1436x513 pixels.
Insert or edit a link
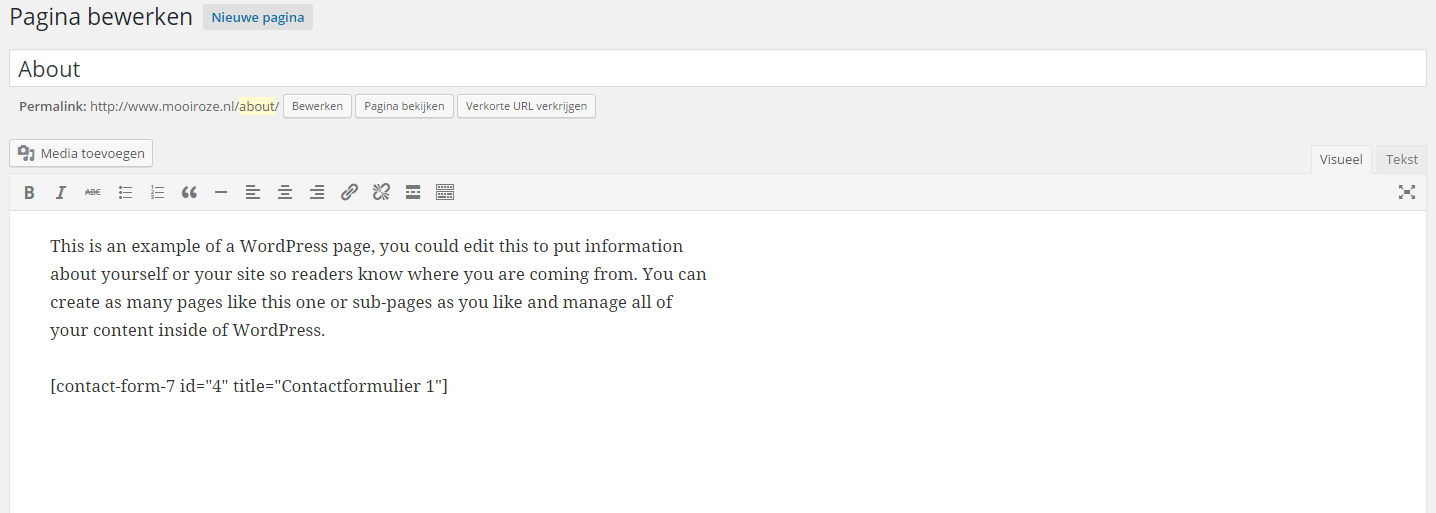click(349, 192)
